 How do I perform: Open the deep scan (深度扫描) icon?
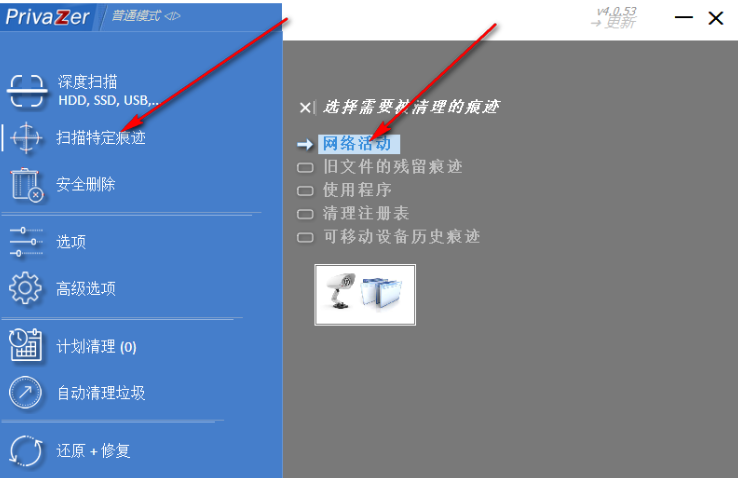pyautogui.click(x=27, y=90)
